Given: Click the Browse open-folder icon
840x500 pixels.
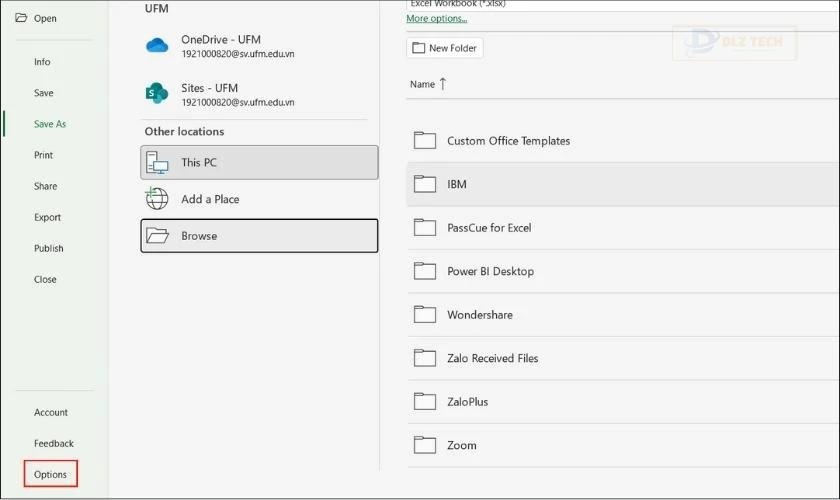Looking at the screenshot, I should coord(158,235).
